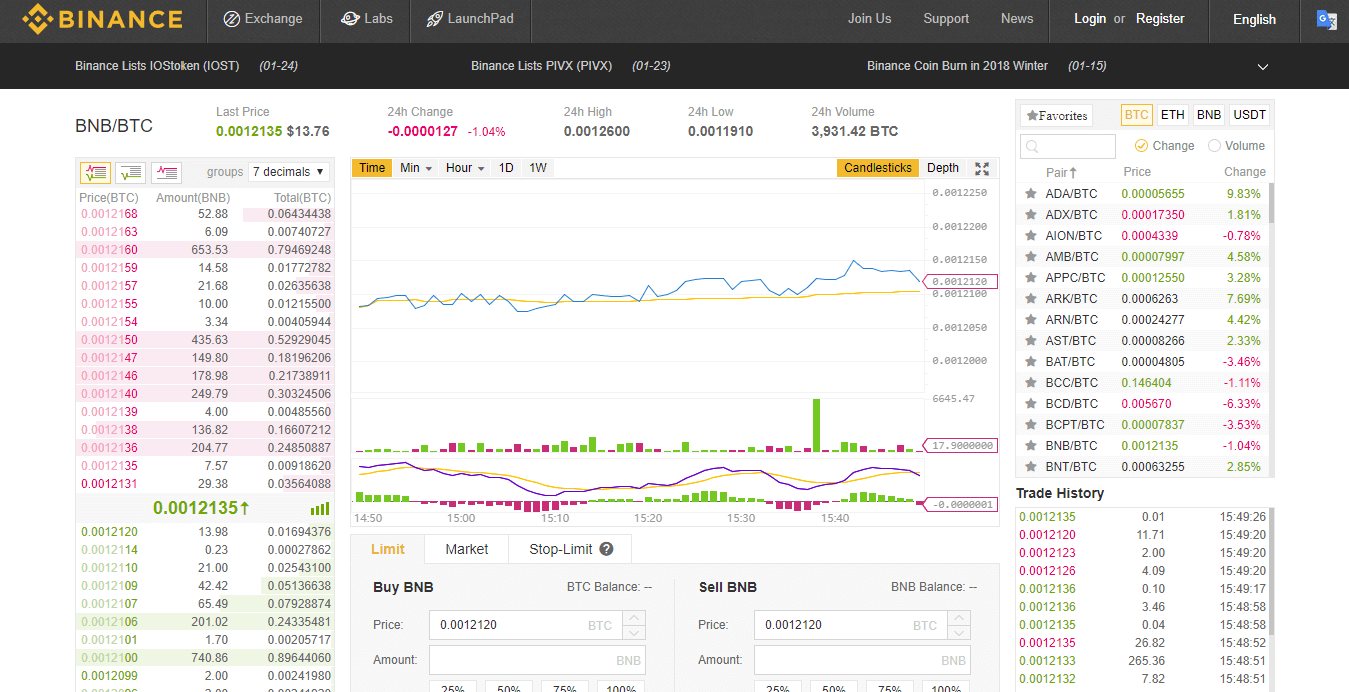This screenshot has width=1349, height=692.
Task: Favorite the APPC/BTC pair star
Action: click(1030, 278)
